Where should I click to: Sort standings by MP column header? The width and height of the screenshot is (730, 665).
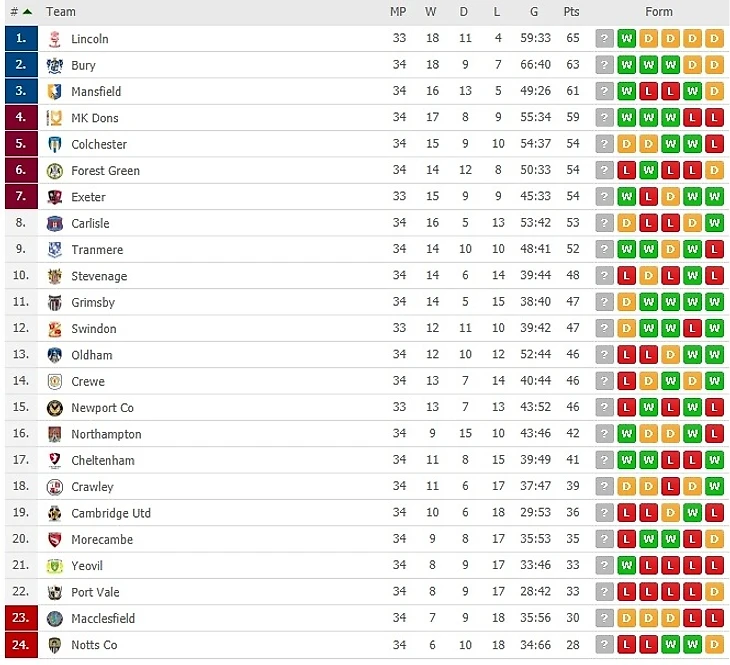(398, 12)
